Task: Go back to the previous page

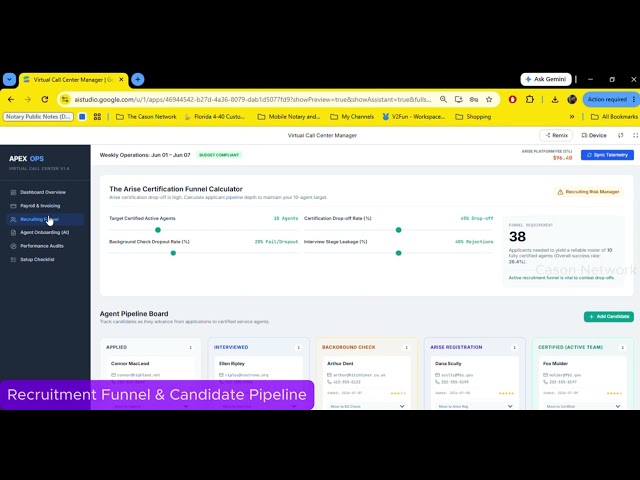Action: point(11,99)
